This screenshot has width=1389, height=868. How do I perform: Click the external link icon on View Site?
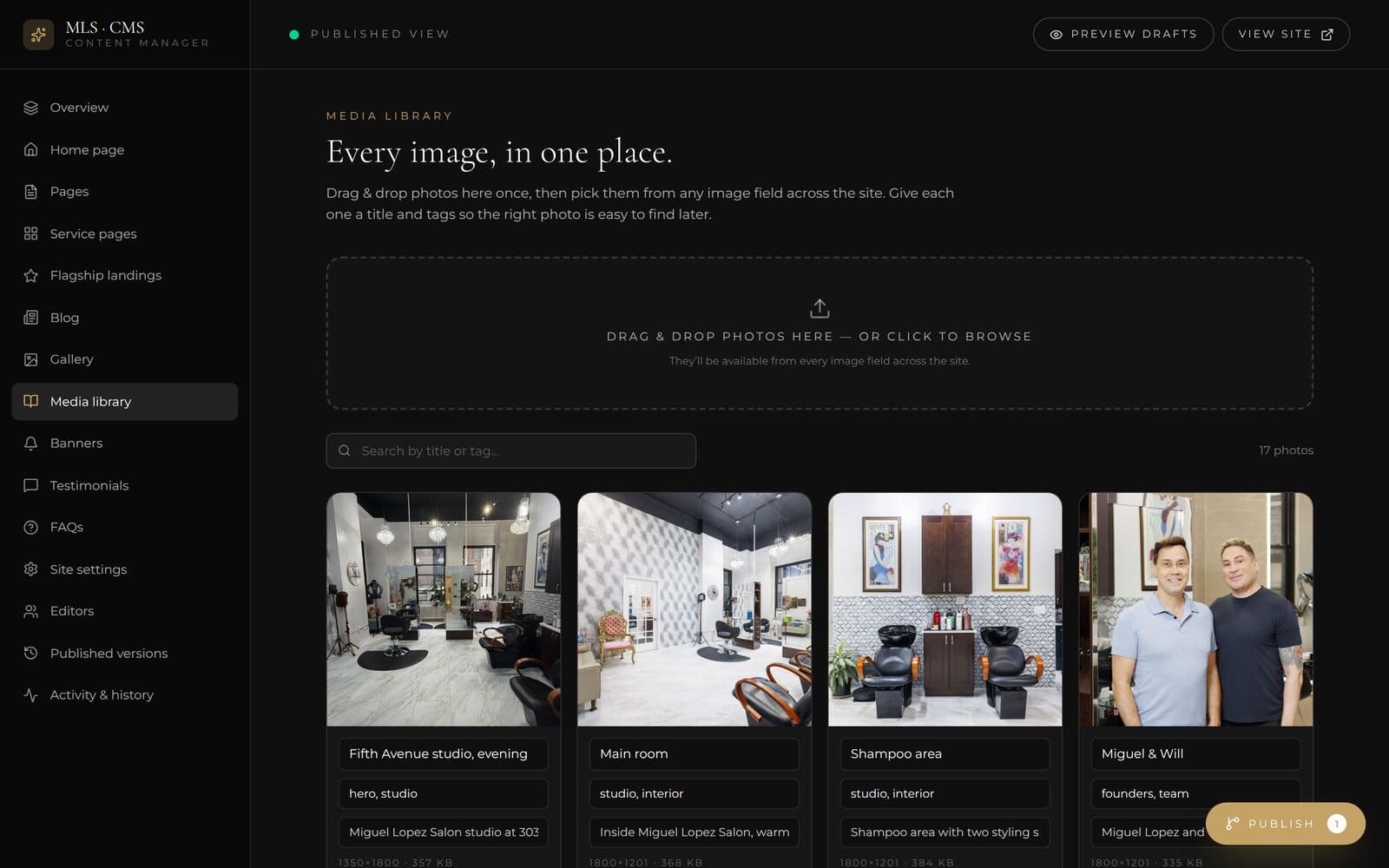tap(1326, 35)
